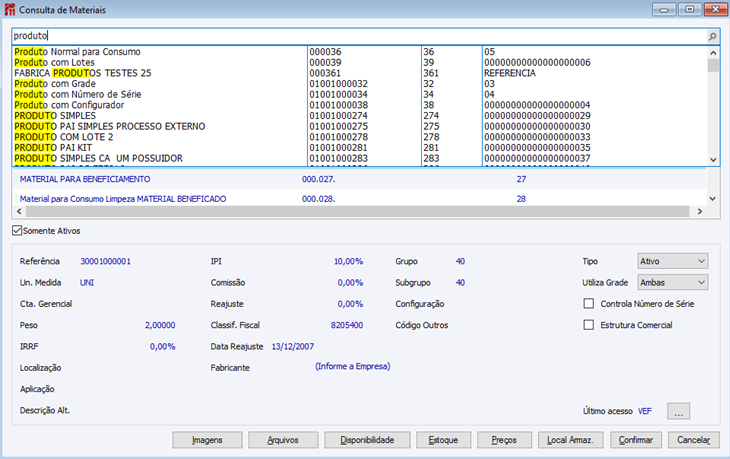Click the Referência value 30001000001

coord(106,261)
